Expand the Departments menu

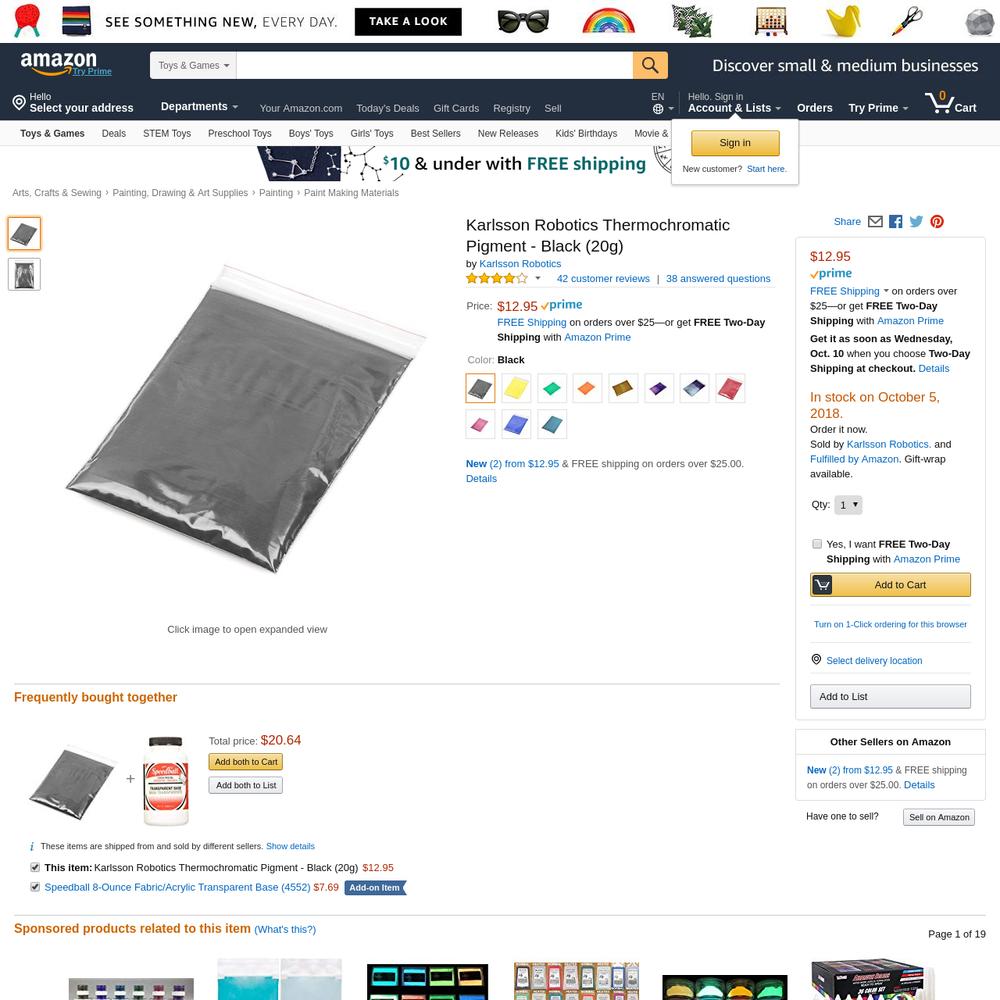point(199,107)
